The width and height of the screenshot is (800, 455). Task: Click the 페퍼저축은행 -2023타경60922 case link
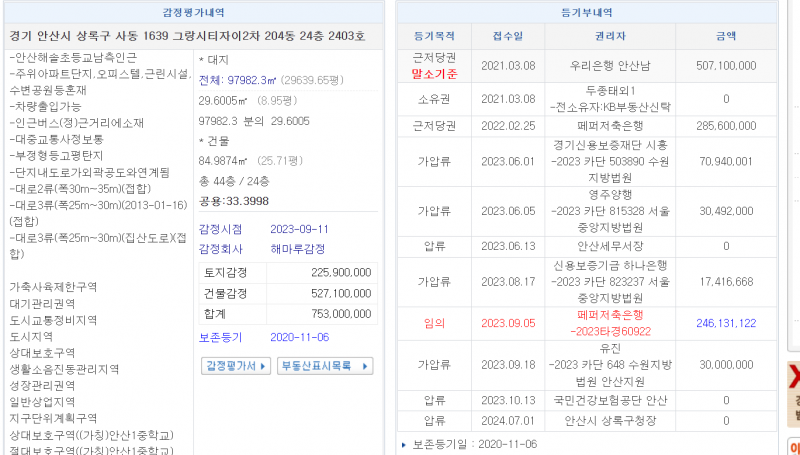pyautogui.click(x=610, y=323)
